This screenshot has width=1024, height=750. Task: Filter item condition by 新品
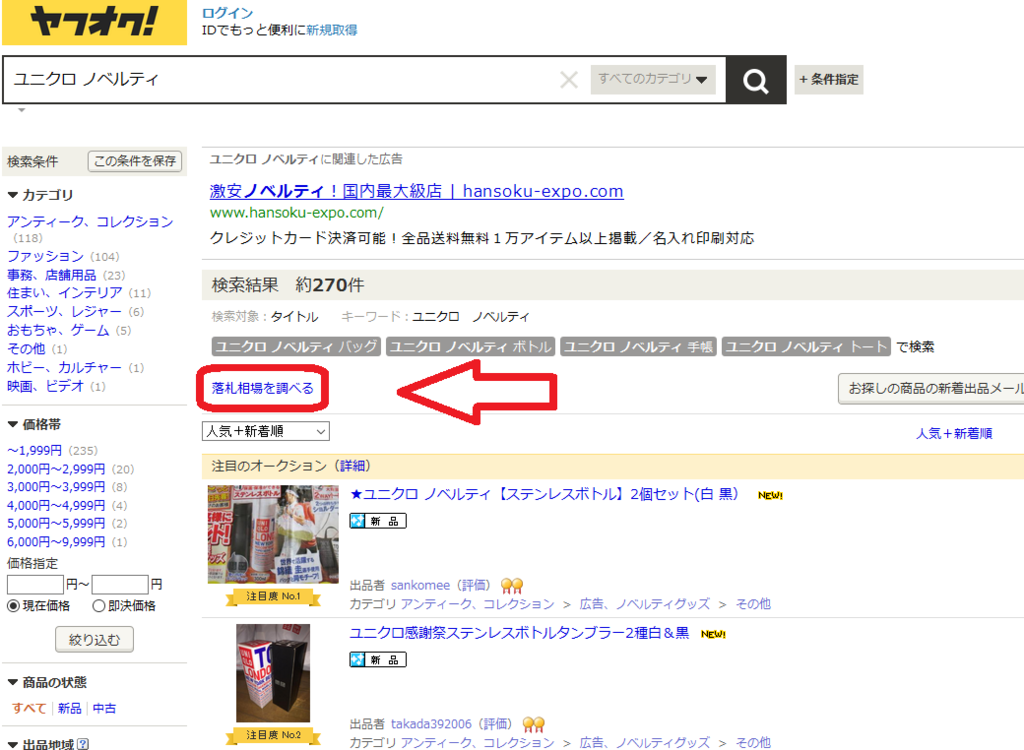(69, 708)
